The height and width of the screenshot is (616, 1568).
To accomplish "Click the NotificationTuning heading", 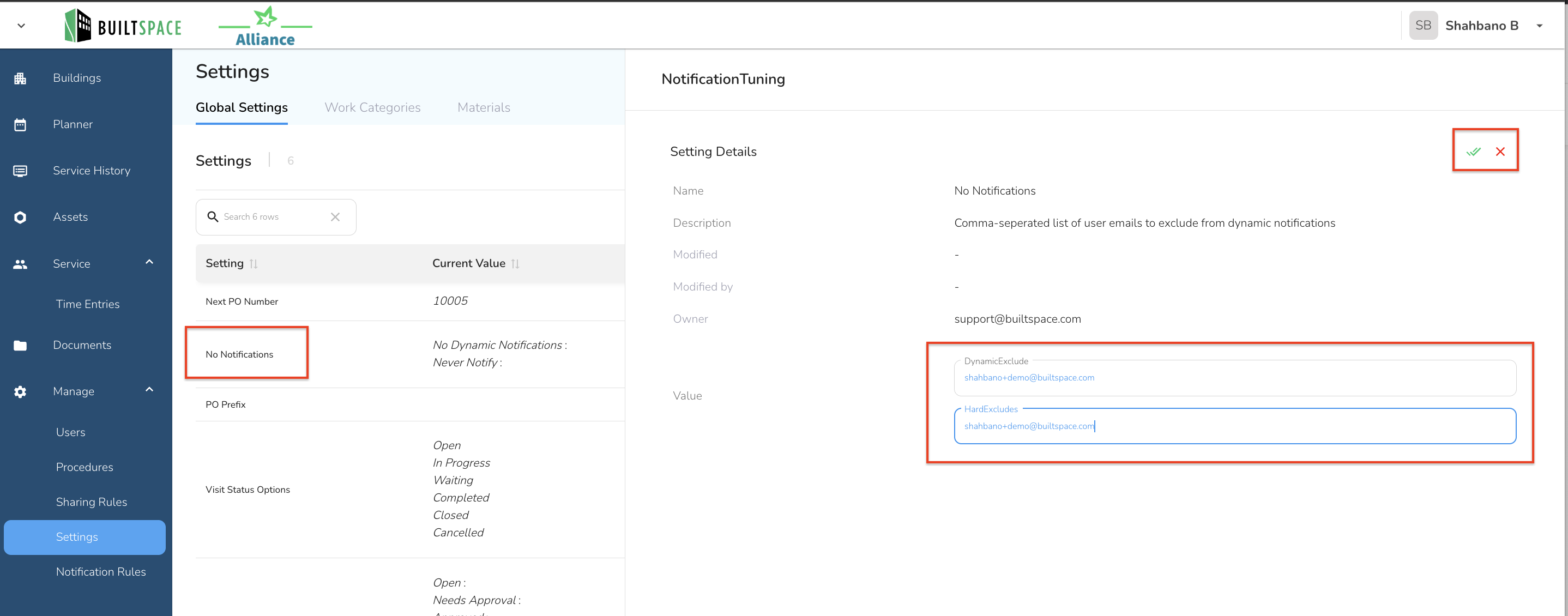I will pyautogui.click(x=723, y=79).
